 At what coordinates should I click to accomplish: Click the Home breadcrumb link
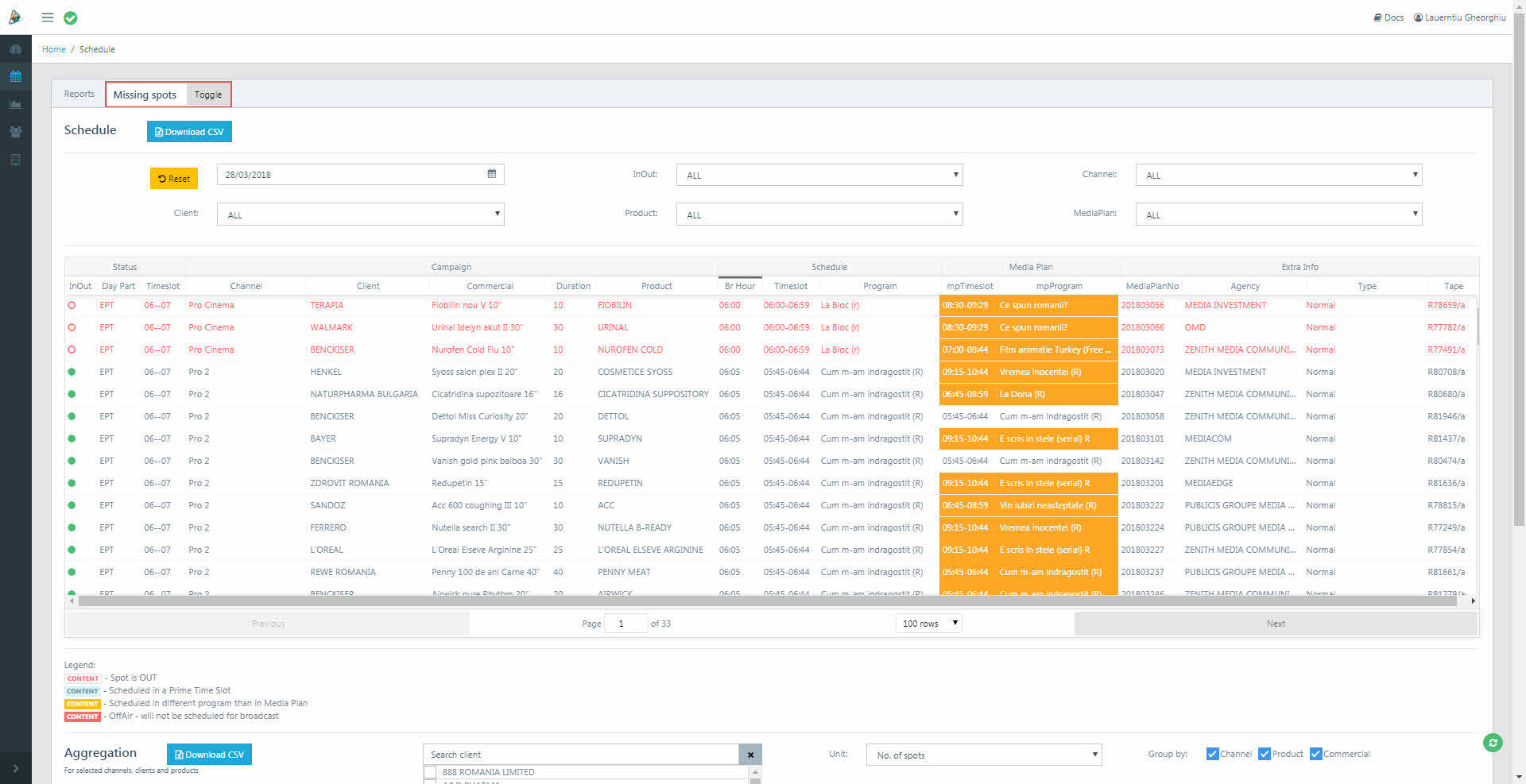pyautogui.click(x=54, y=49)
